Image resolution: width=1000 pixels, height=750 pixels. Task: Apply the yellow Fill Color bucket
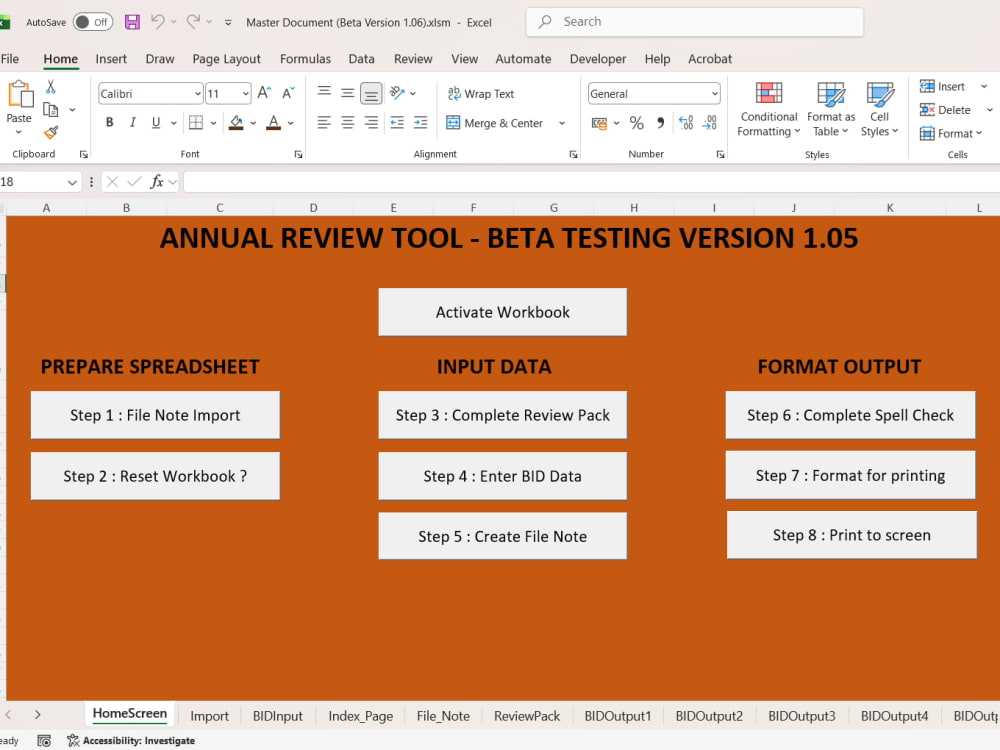point(237,122)
